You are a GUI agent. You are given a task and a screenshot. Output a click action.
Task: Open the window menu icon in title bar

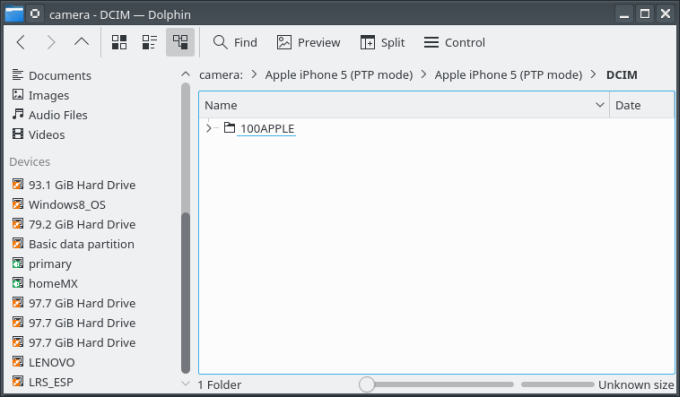tap(14, 14)
